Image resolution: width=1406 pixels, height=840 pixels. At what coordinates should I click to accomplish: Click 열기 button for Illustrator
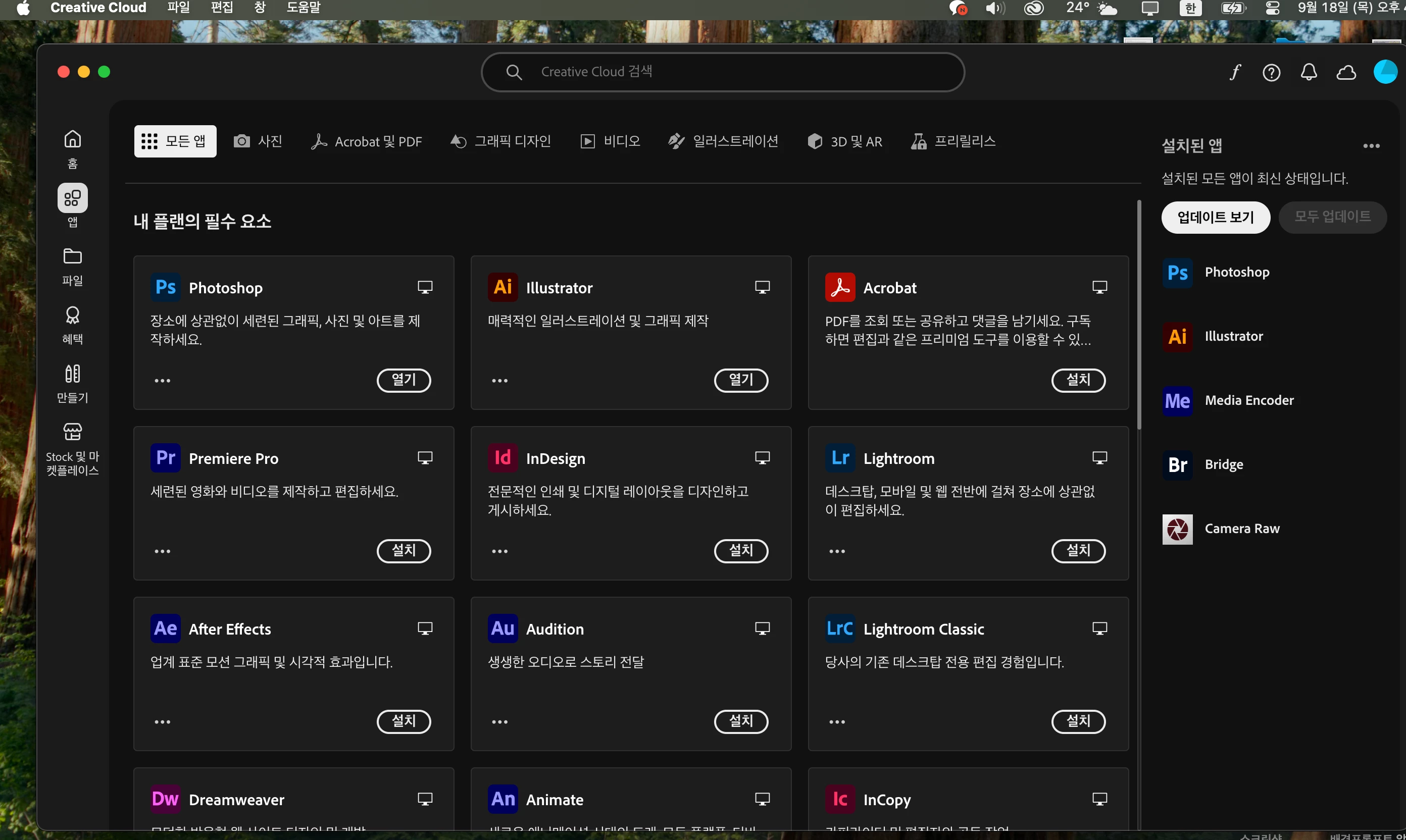point(741,380)
